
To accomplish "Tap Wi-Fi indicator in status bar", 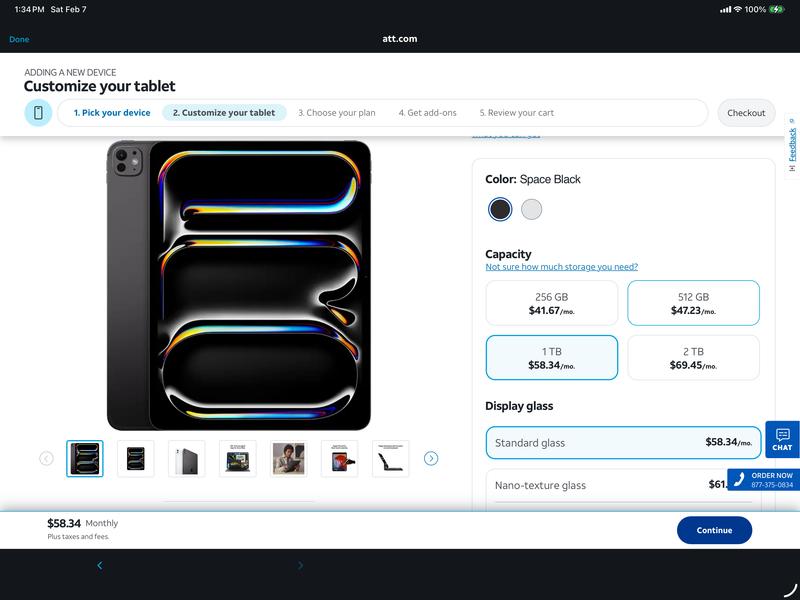I will (737, 9).
